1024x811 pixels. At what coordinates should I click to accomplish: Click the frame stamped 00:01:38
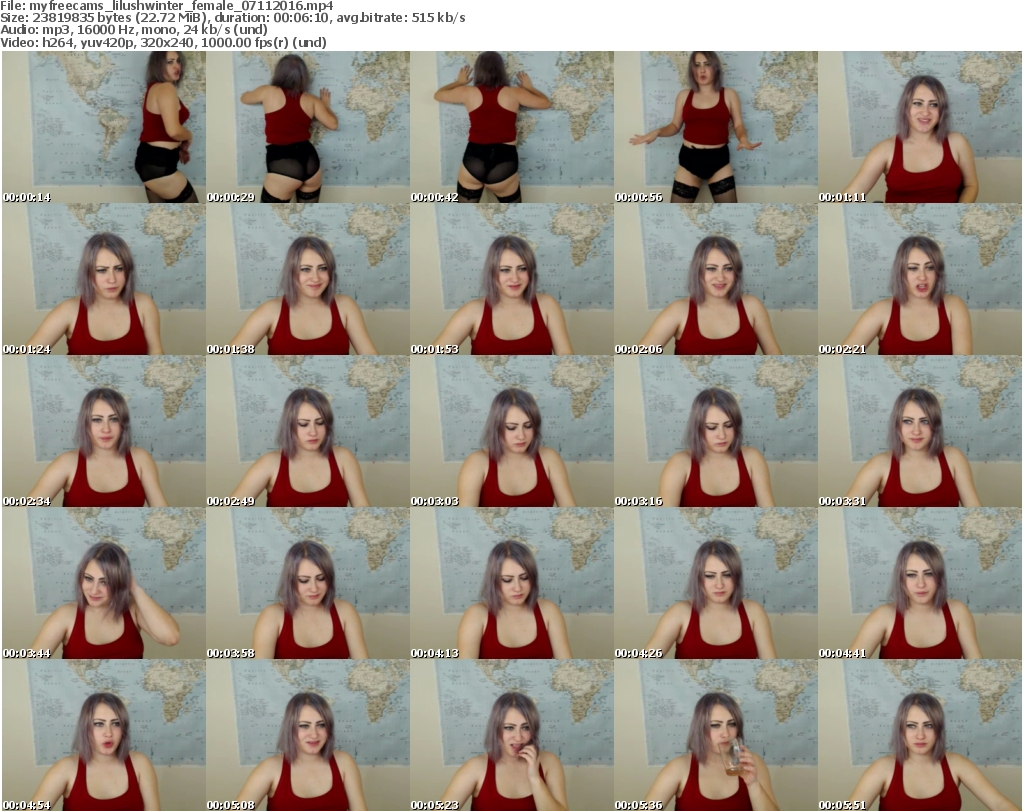tap(308, 279)
